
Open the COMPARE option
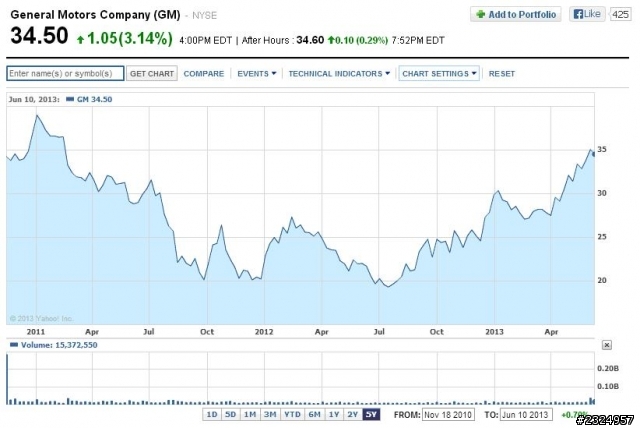pos(204,74)
